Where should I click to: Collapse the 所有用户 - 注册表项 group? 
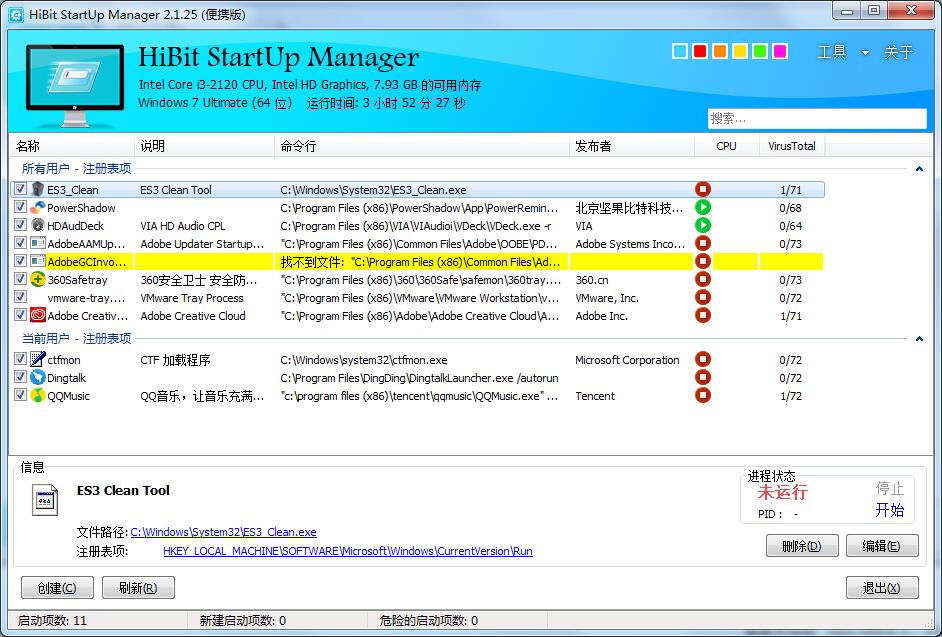[x=919, y=169]
